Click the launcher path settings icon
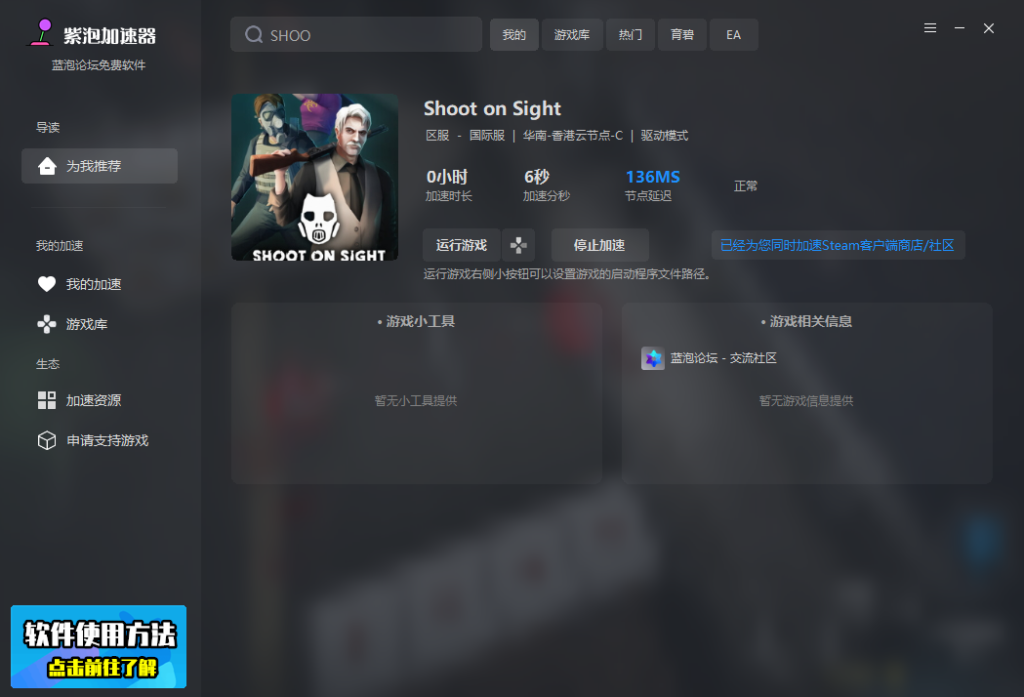Viewport: 1024px width, 697px height. pyautogui.click(x=519, y=245)
